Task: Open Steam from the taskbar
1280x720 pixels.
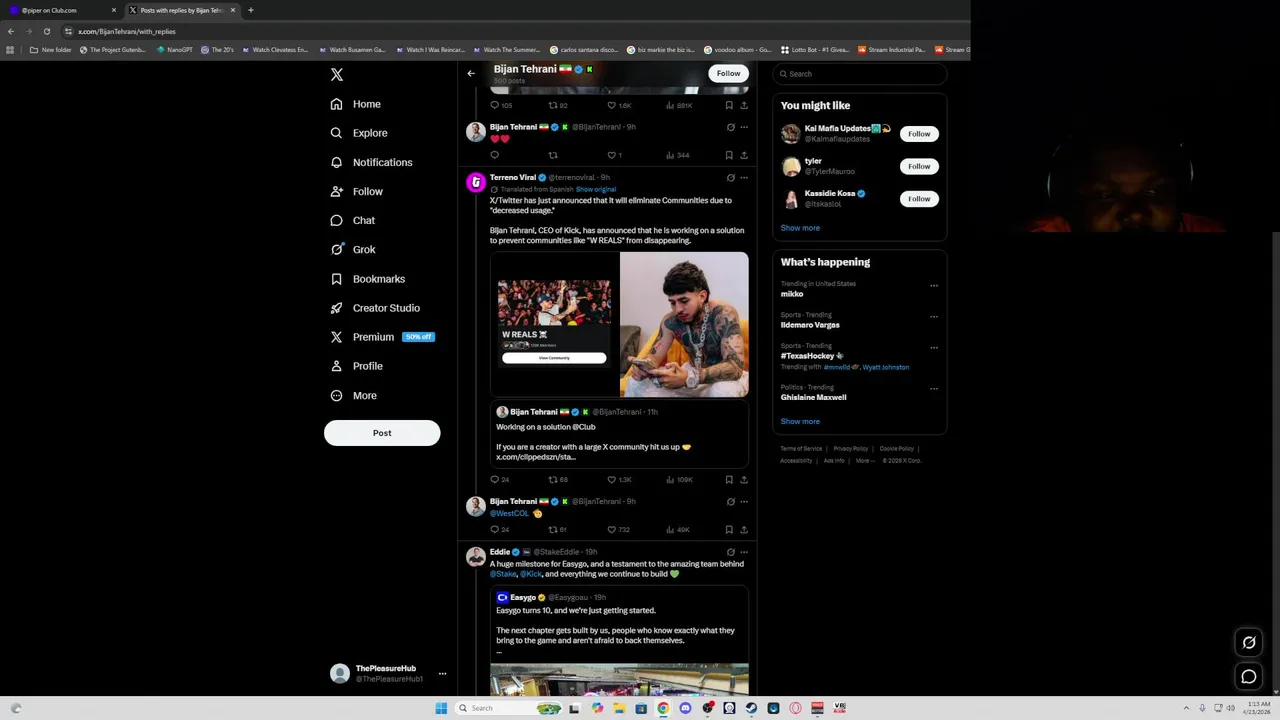Action: coord(751,708)
